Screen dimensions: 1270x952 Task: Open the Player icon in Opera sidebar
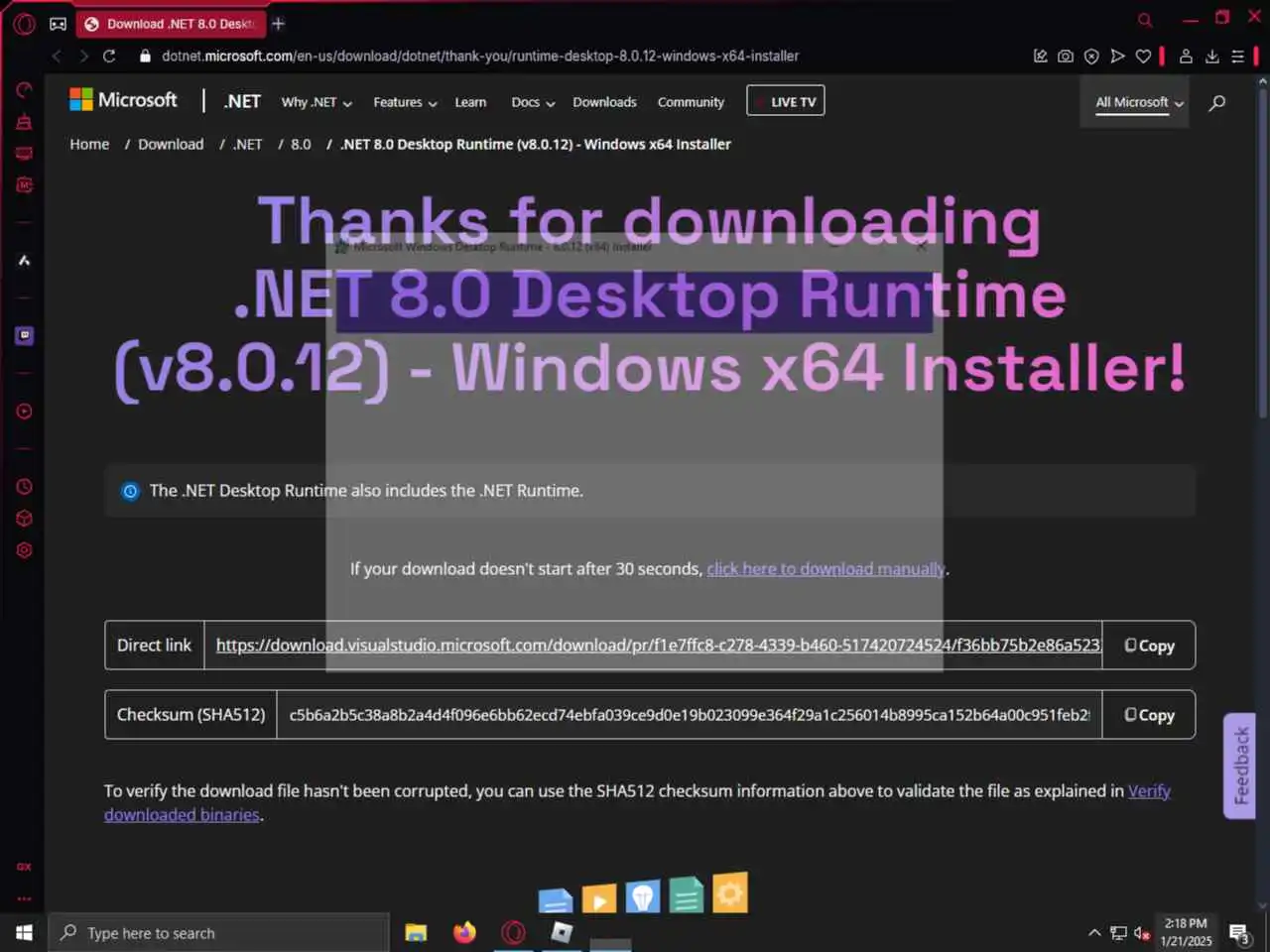(25, 412)
